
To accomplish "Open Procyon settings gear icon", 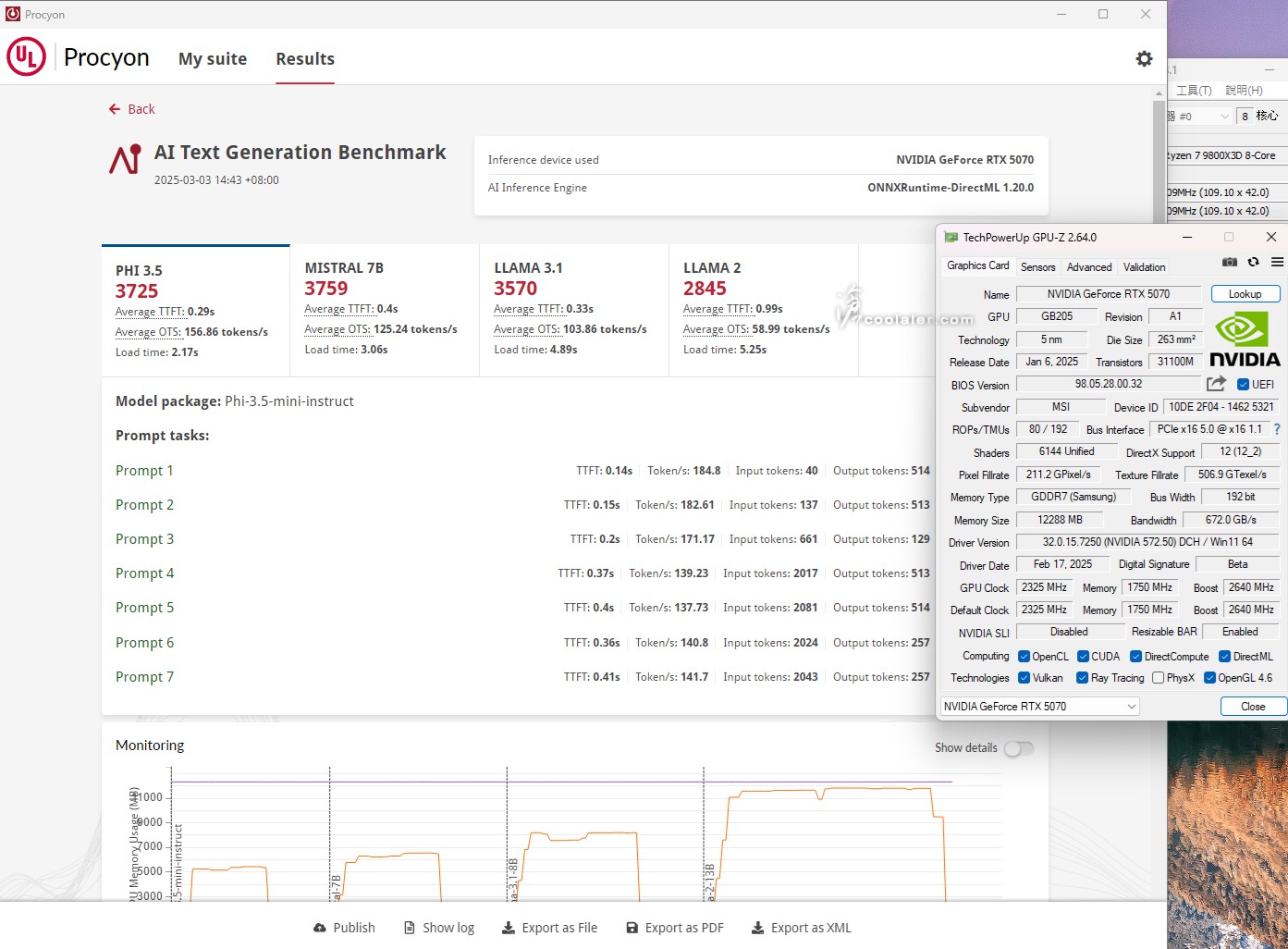I will pyautogui.click(x=1144, y=58).
